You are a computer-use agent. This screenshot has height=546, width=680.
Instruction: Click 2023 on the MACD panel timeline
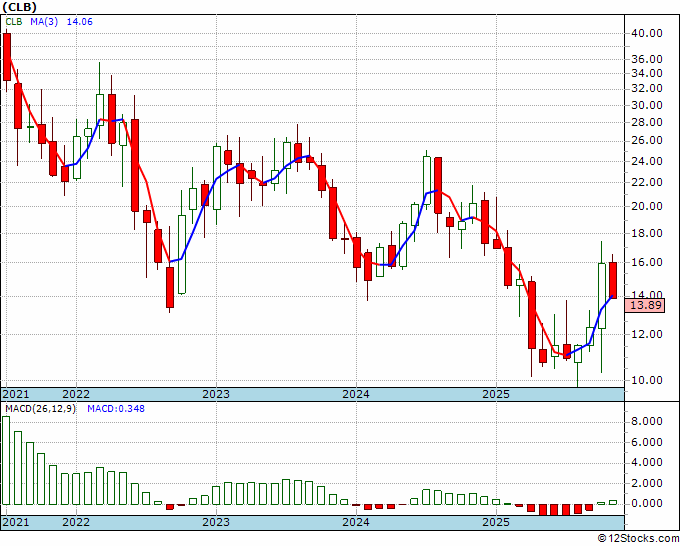(x=216, y=522)
